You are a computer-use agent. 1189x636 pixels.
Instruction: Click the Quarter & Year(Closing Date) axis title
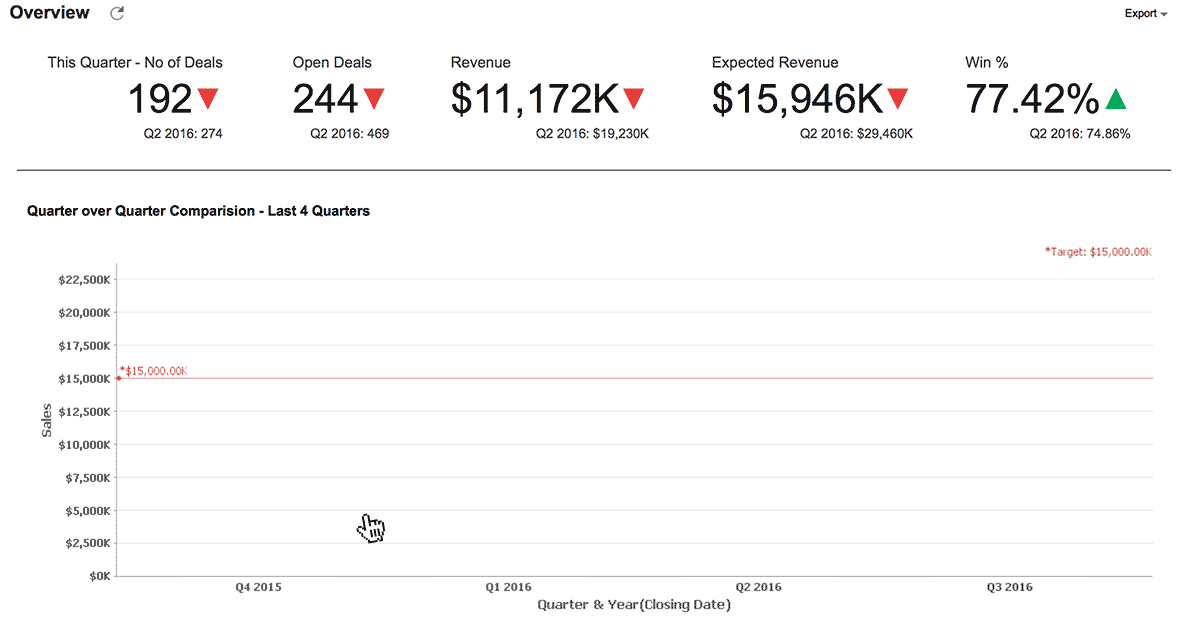(x=633, y=604)
